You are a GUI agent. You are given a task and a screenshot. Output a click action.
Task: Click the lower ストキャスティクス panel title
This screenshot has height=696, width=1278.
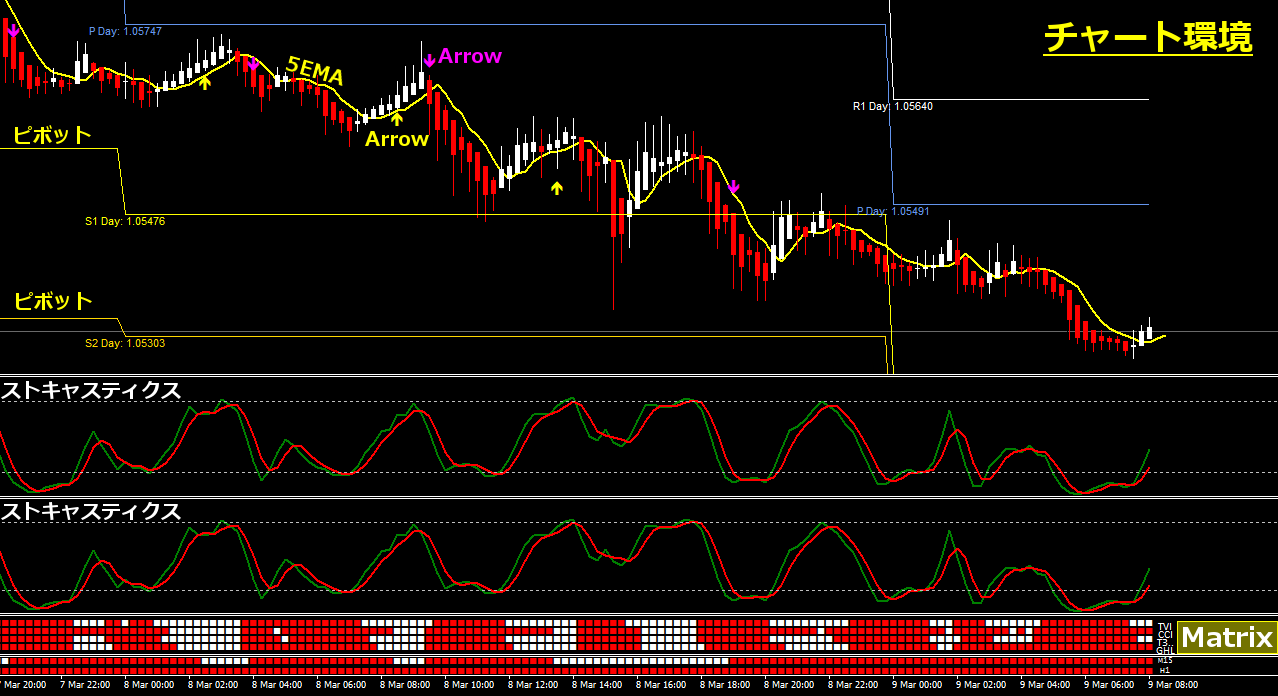point(91,511)
